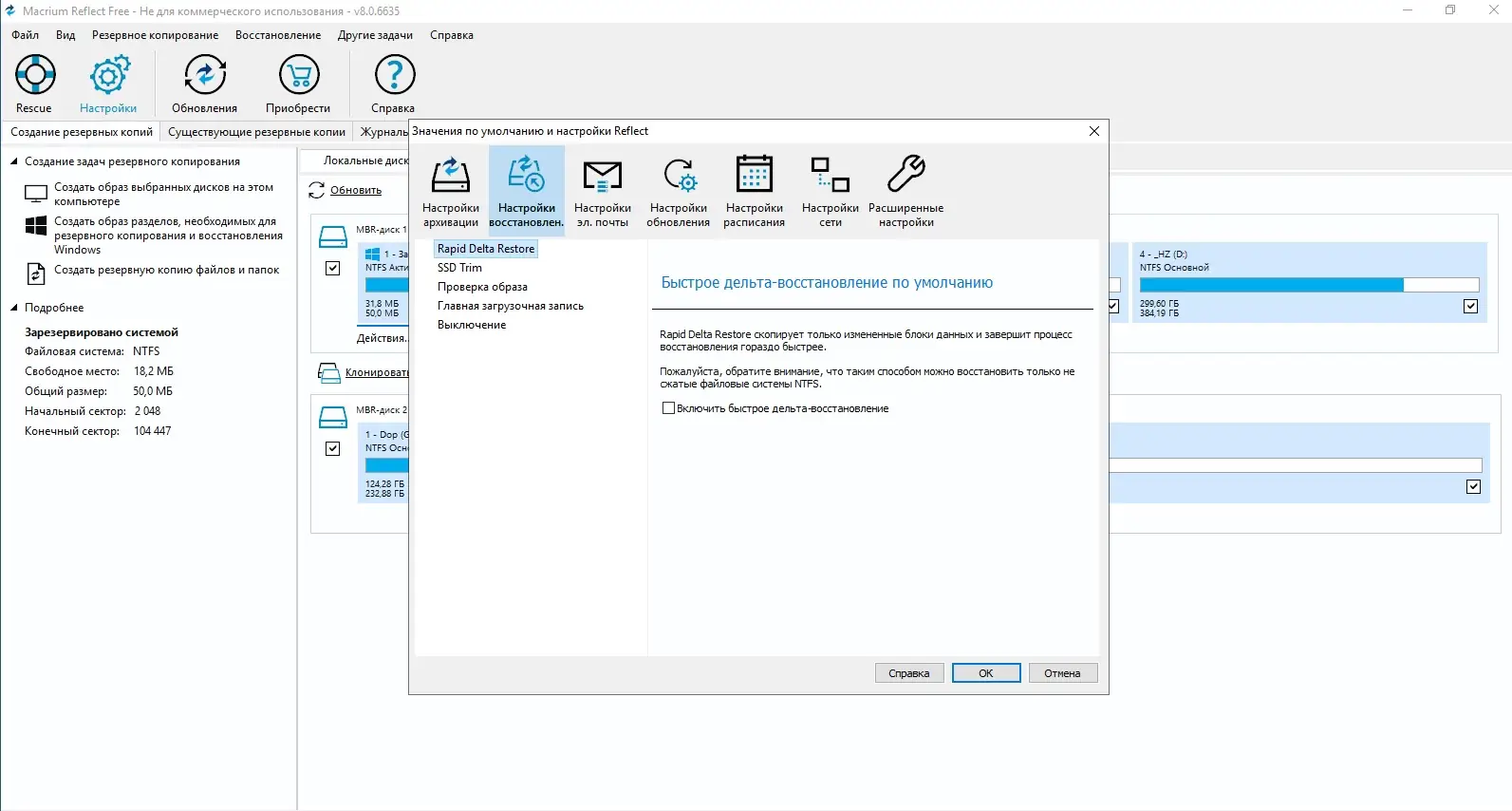Click Создать образ выбранных дисков на этом компьютере
Screen dimensions: 1512x811
163,195
